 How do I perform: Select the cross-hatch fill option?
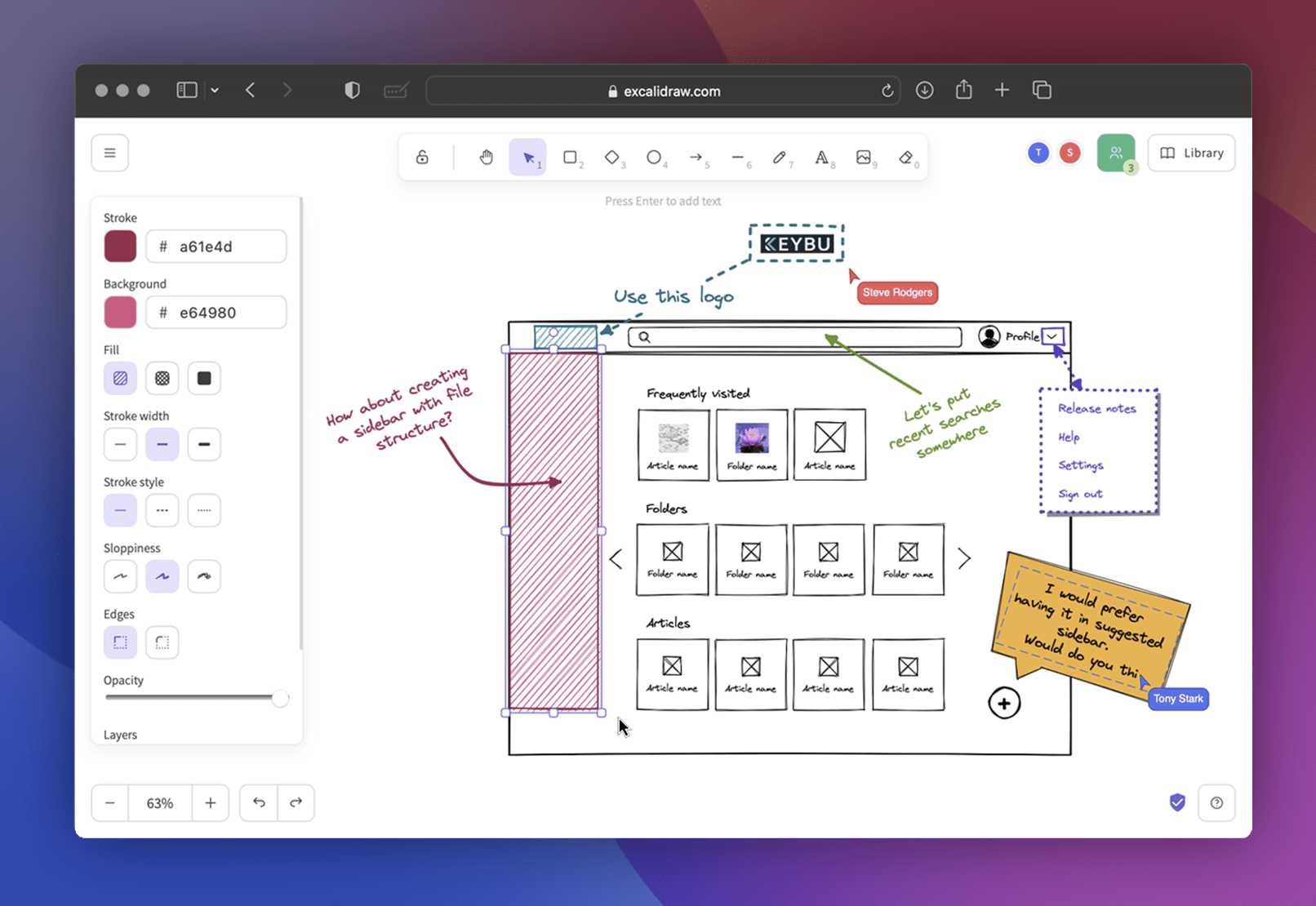click(162, 378)
